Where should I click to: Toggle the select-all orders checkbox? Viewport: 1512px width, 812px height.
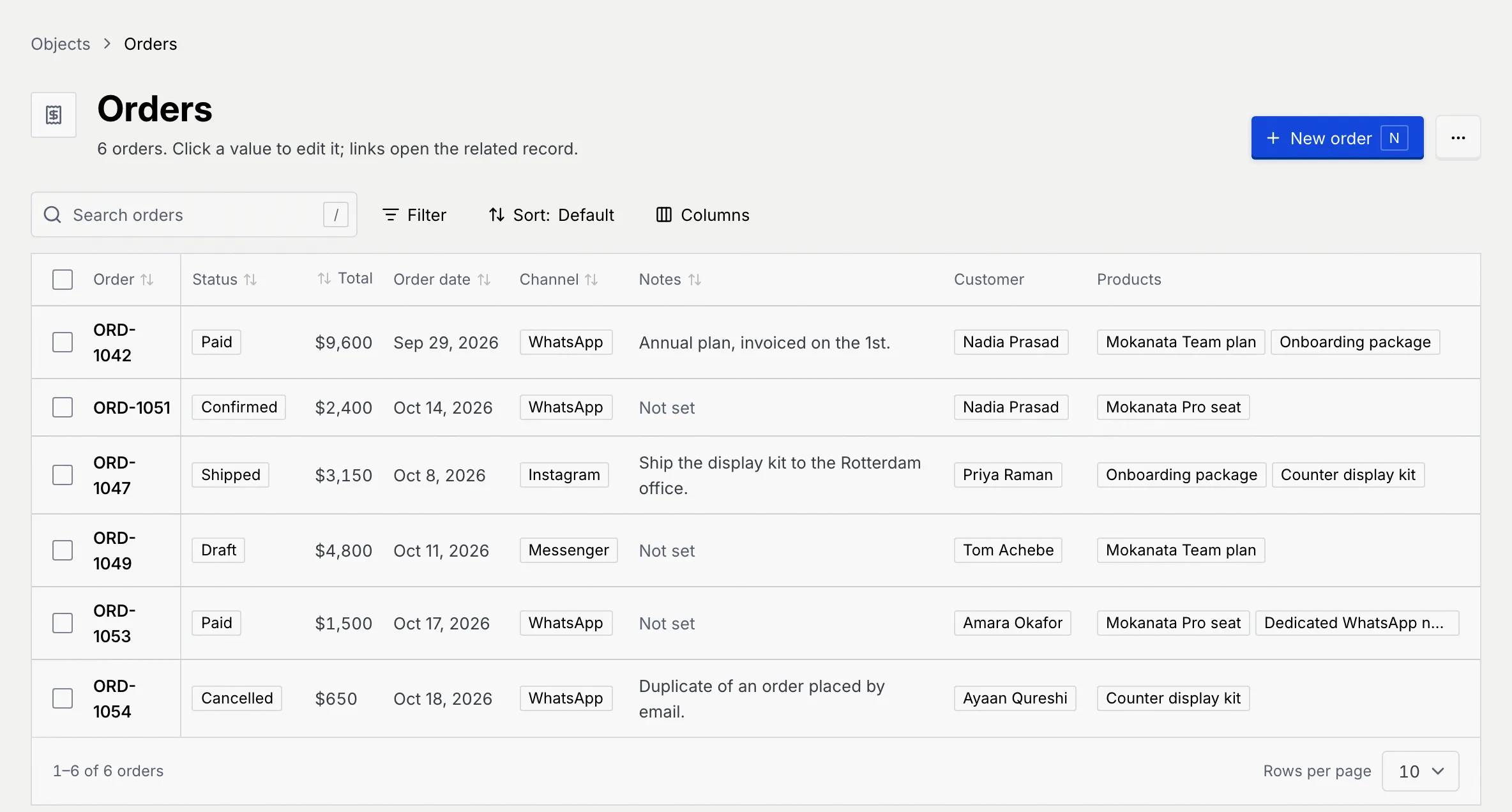point(63,280)
